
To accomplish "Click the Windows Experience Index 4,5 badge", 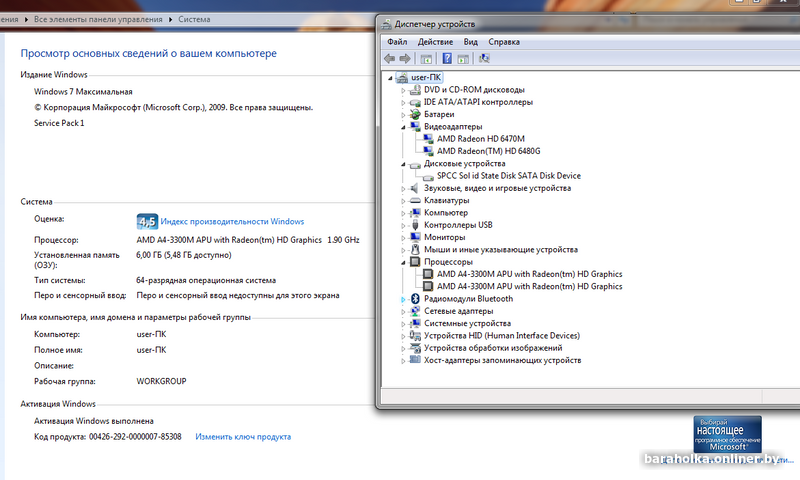I will pos(147,221).
